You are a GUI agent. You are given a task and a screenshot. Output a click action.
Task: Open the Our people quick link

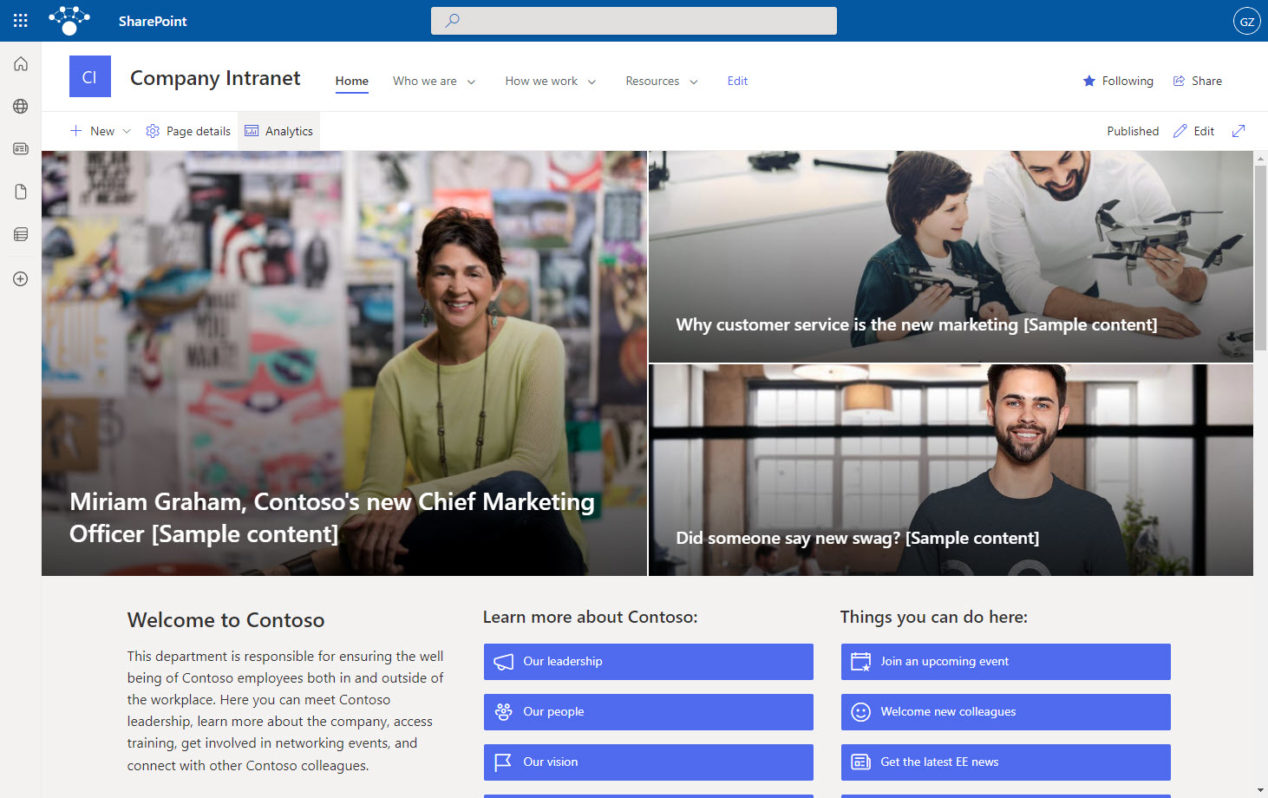(648, 712)
